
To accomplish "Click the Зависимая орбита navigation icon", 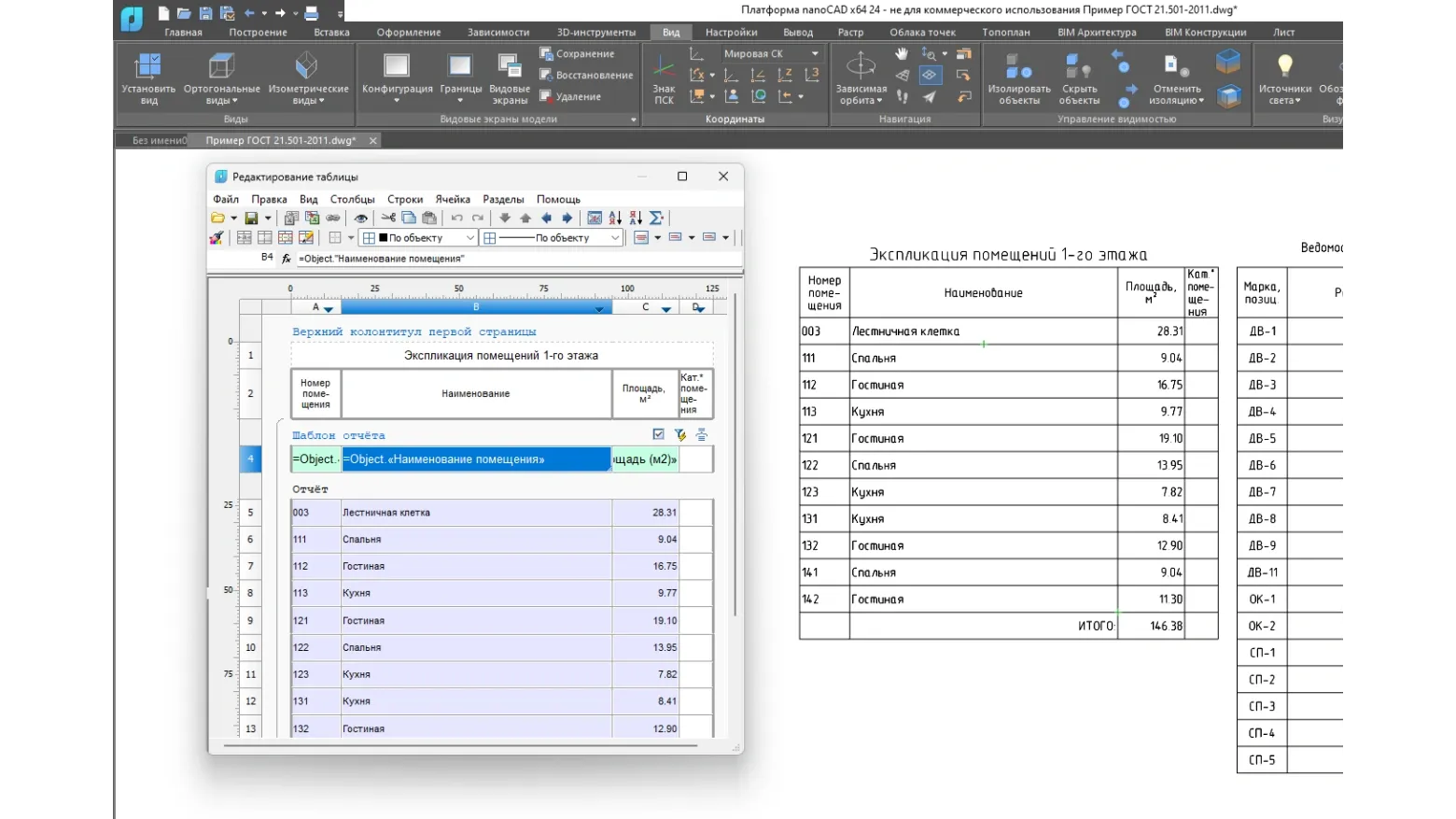I will (861, 78).
